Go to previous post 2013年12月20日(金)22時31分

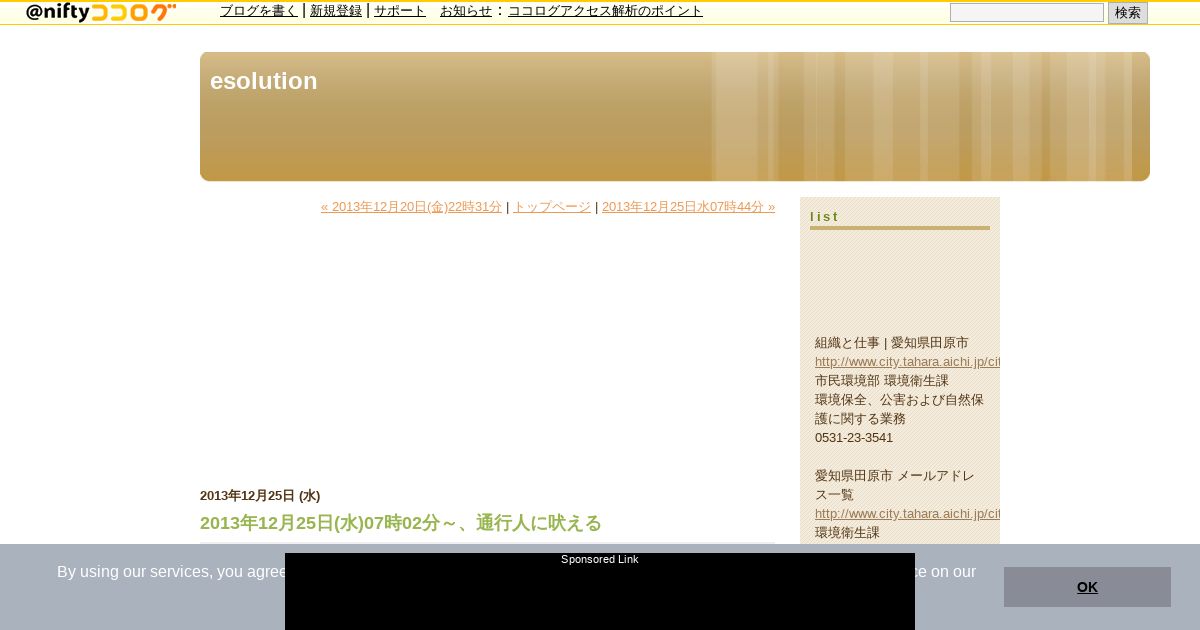click(411, 207)
